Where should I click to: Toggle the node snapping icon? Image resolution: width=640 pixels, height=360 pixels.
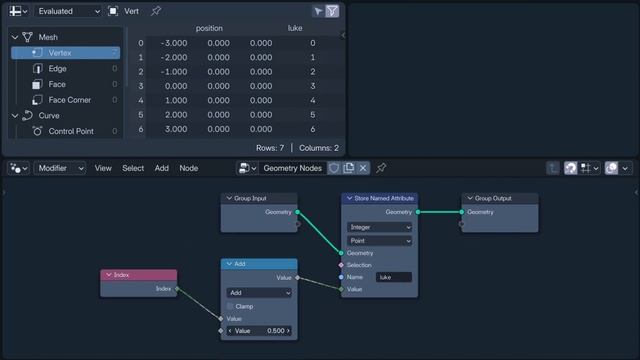570,168
